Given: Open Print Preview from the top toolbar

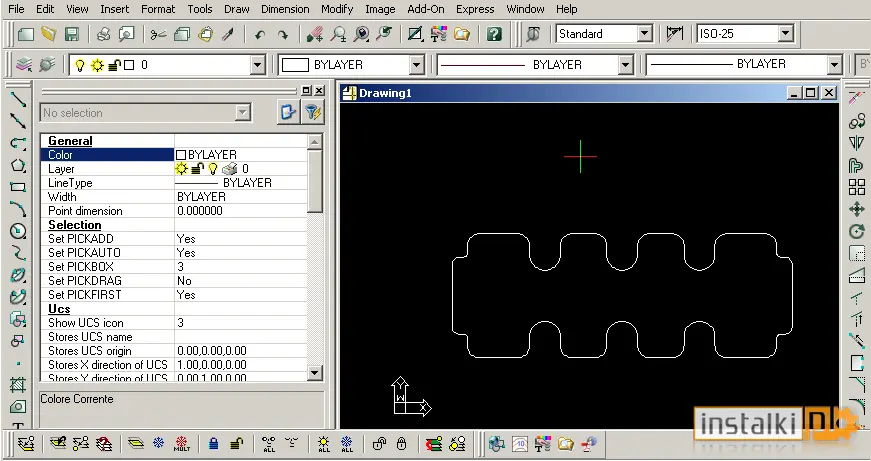Looking at the screenshot, I should pos(127,34).
